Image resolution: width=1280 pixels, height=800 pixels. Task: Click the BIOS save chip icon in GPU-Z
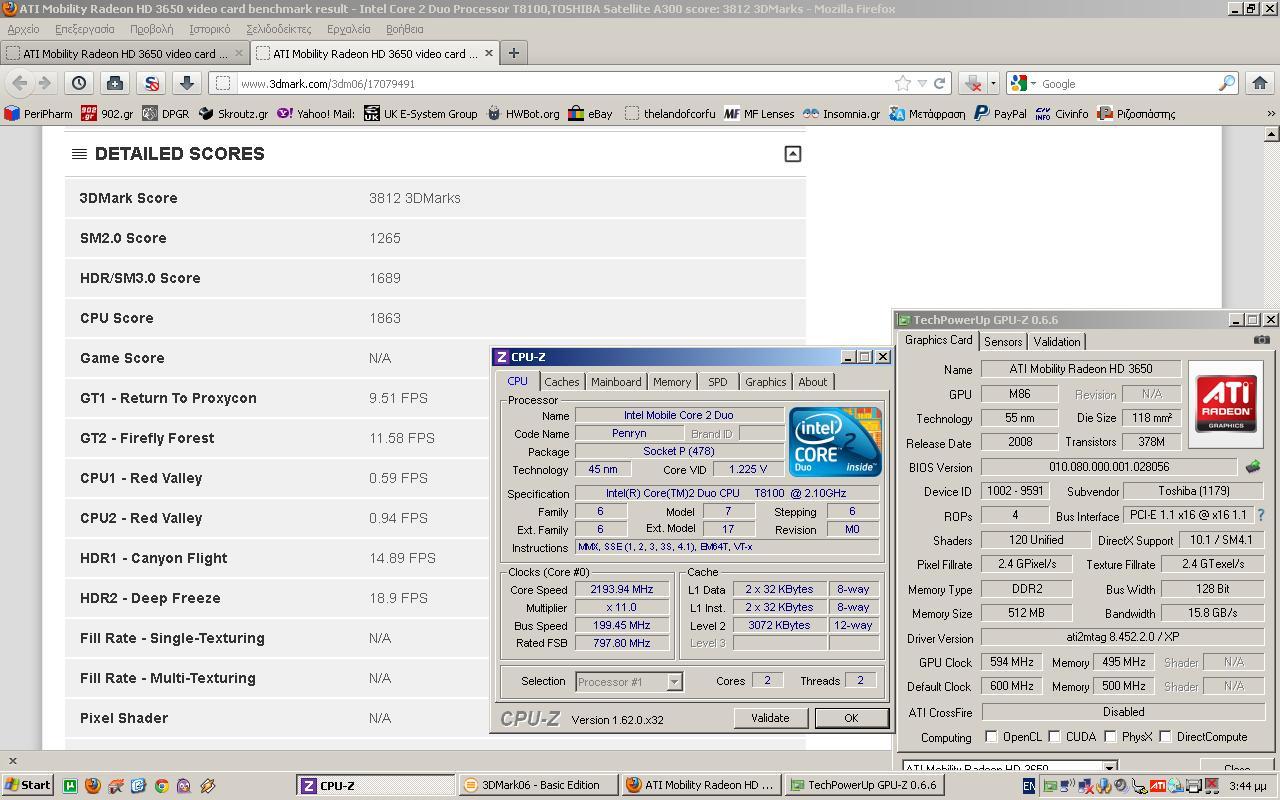[1252, 467]
